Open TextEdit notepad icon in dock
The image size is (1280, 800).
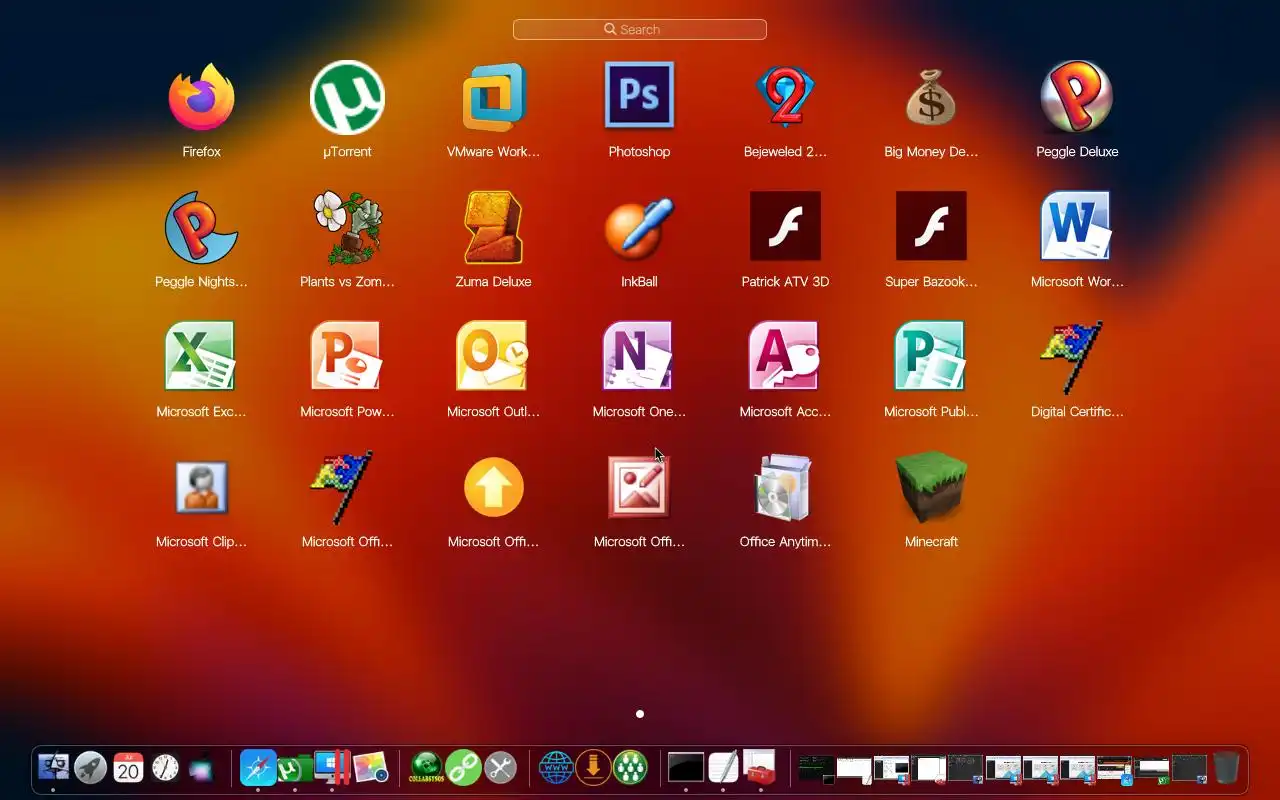pos(723,768)
